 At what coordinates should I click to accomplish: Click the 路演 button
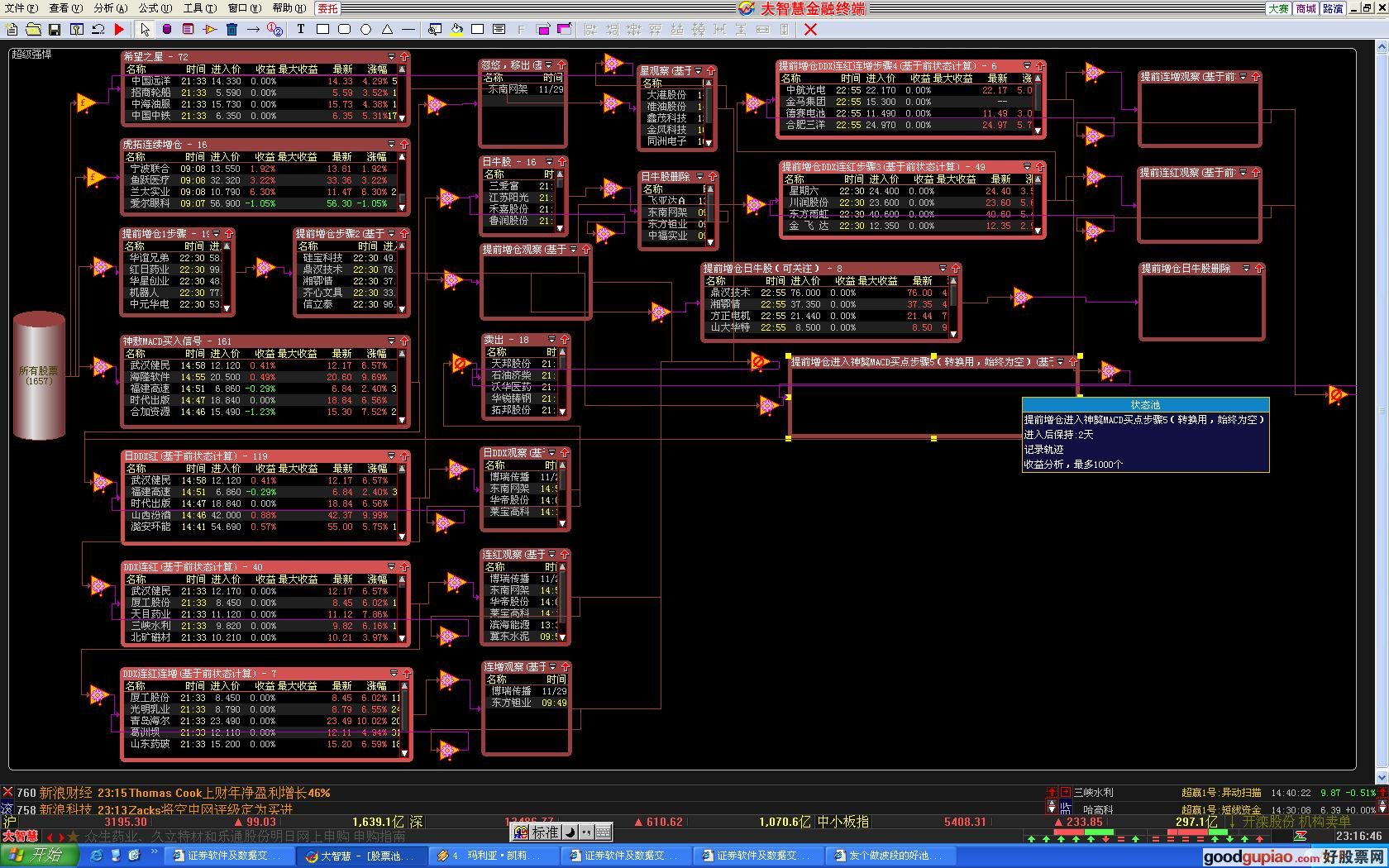click(1333, 8)
